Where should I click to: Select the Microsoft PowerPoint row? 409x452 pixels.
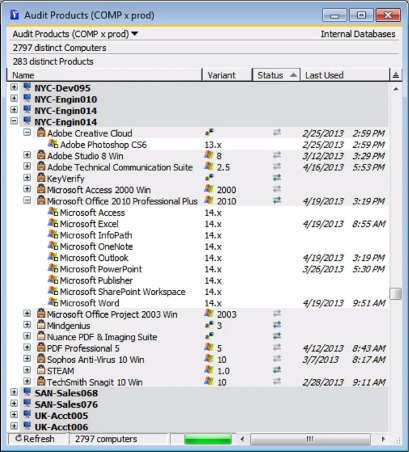[x=197, y=269]
